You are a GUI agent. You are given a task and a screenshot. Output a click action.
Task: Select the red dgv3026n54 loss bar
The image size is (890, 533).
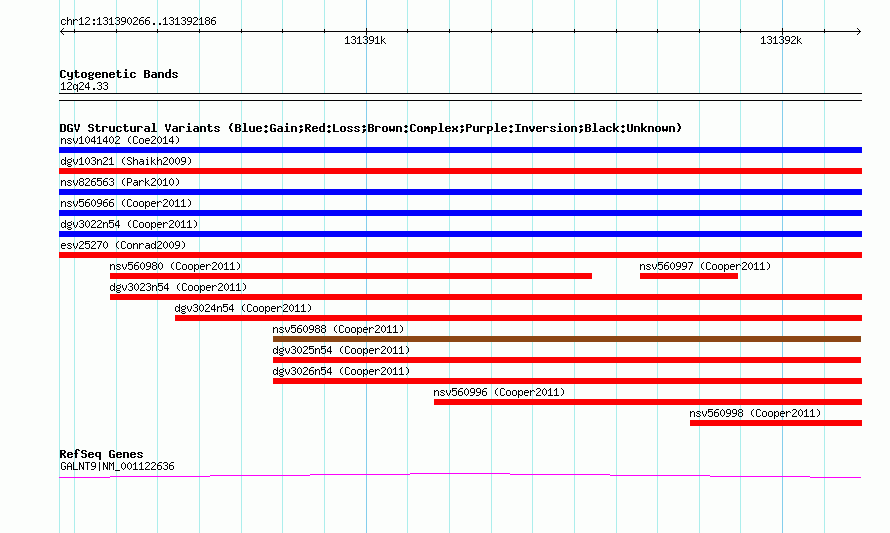[568, 381]
